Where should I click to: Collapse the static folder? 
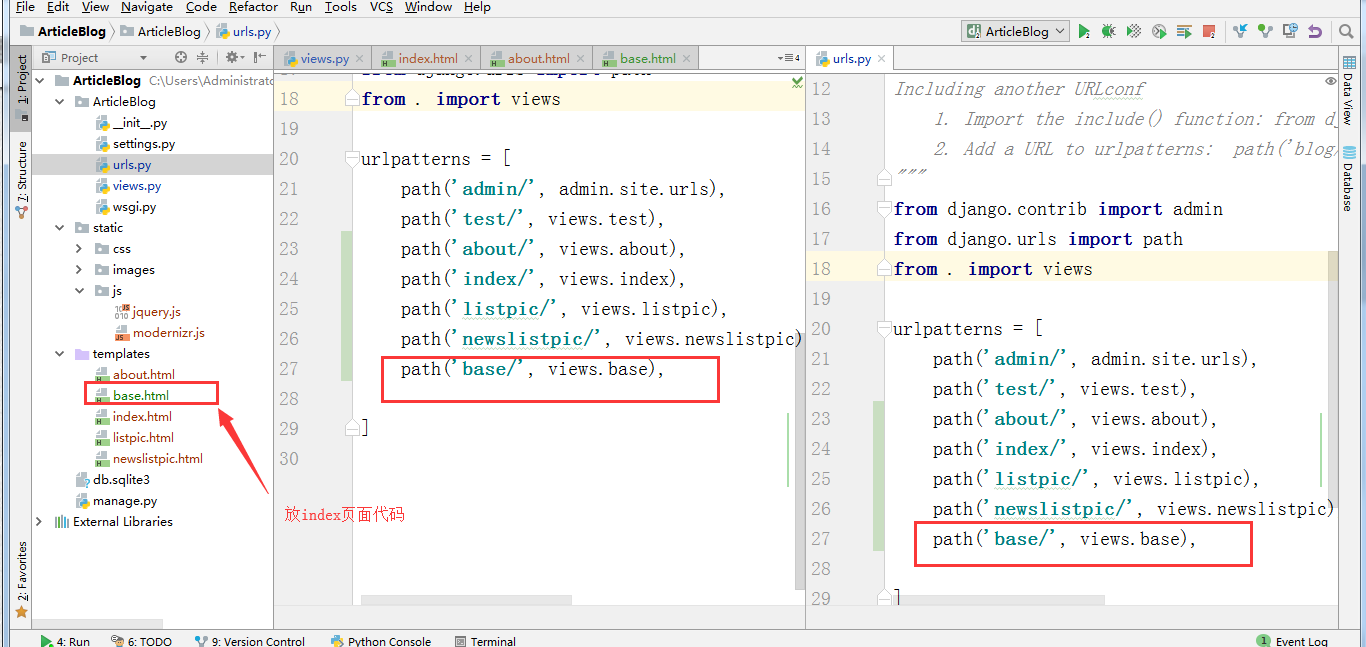tap(60, 228)
